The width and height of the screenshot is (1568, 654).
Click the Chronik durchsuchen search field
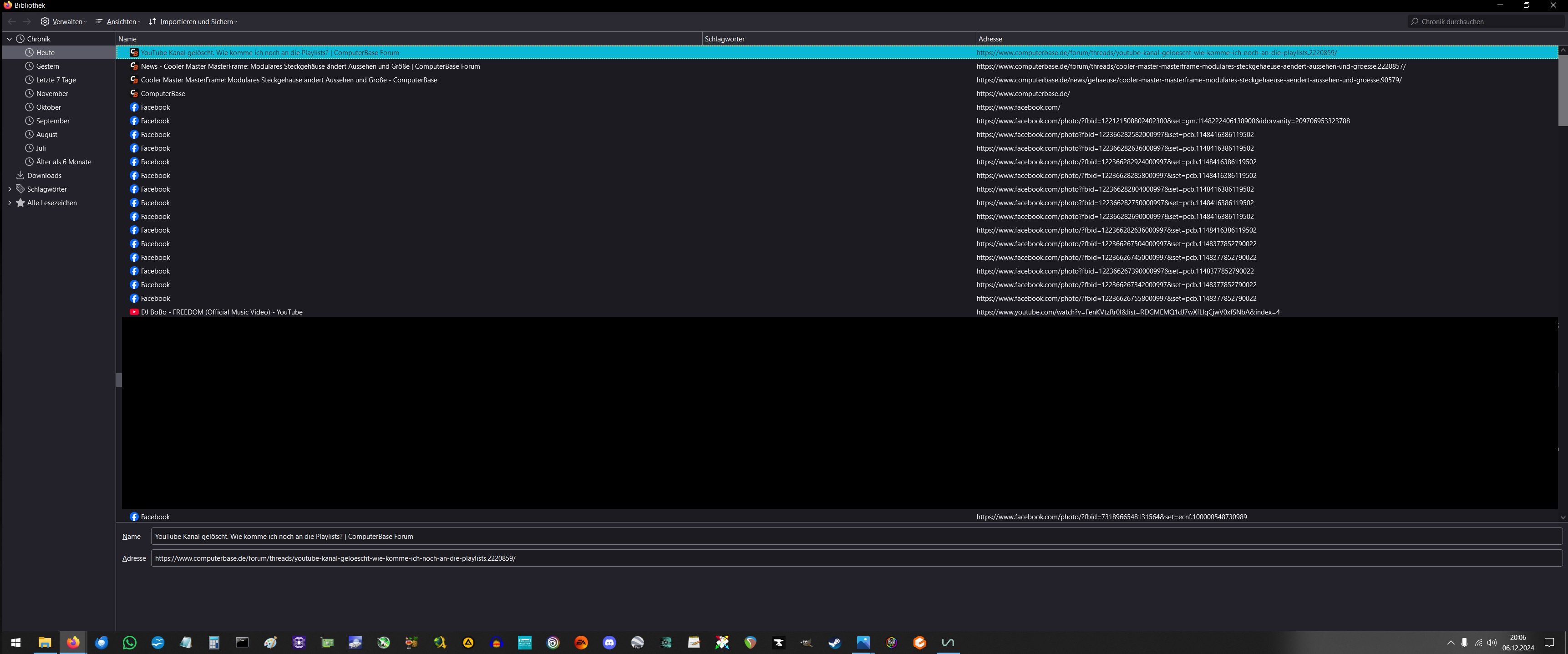[1485, 21]
